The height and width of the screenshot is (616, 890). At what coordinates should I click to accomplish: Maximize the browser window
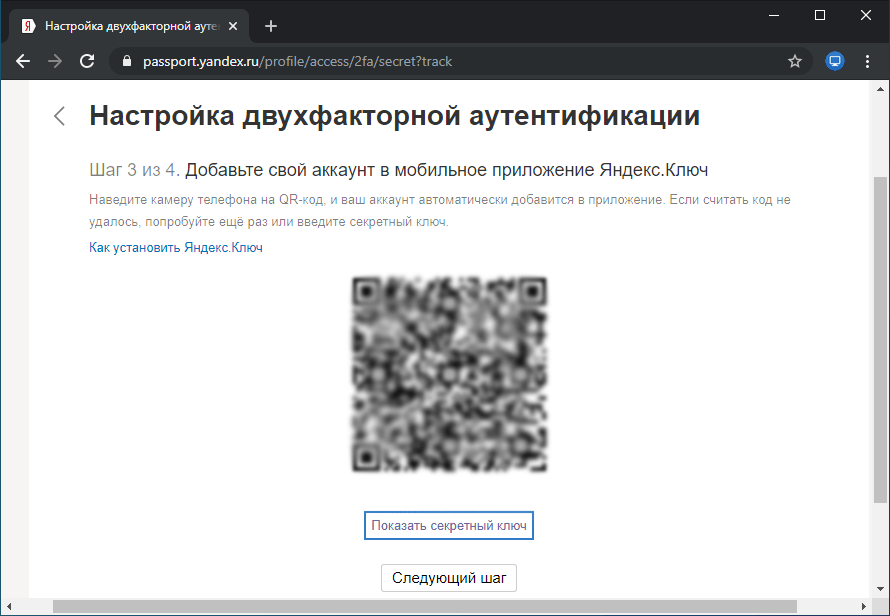point(820,15)
